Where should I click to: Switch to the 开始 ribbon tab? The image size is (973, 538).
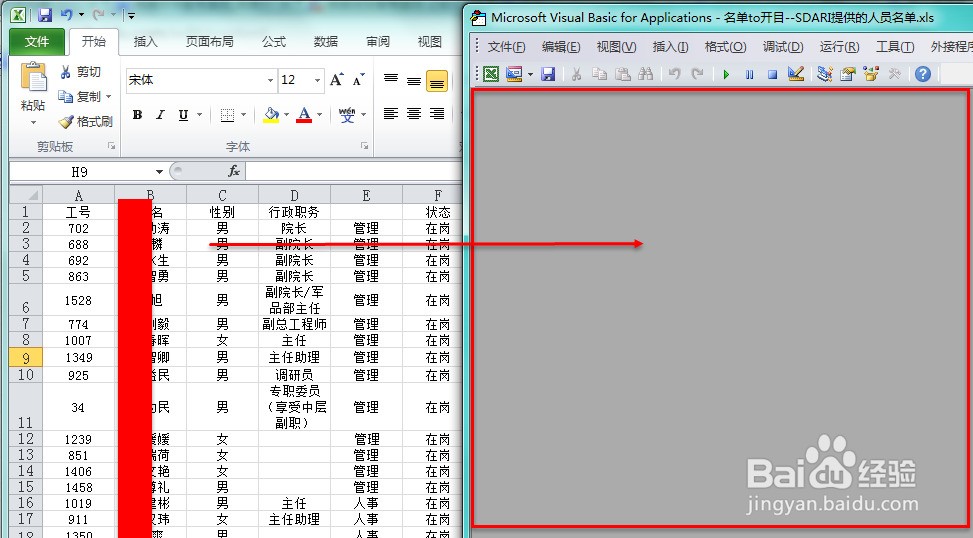pos(94,42)
